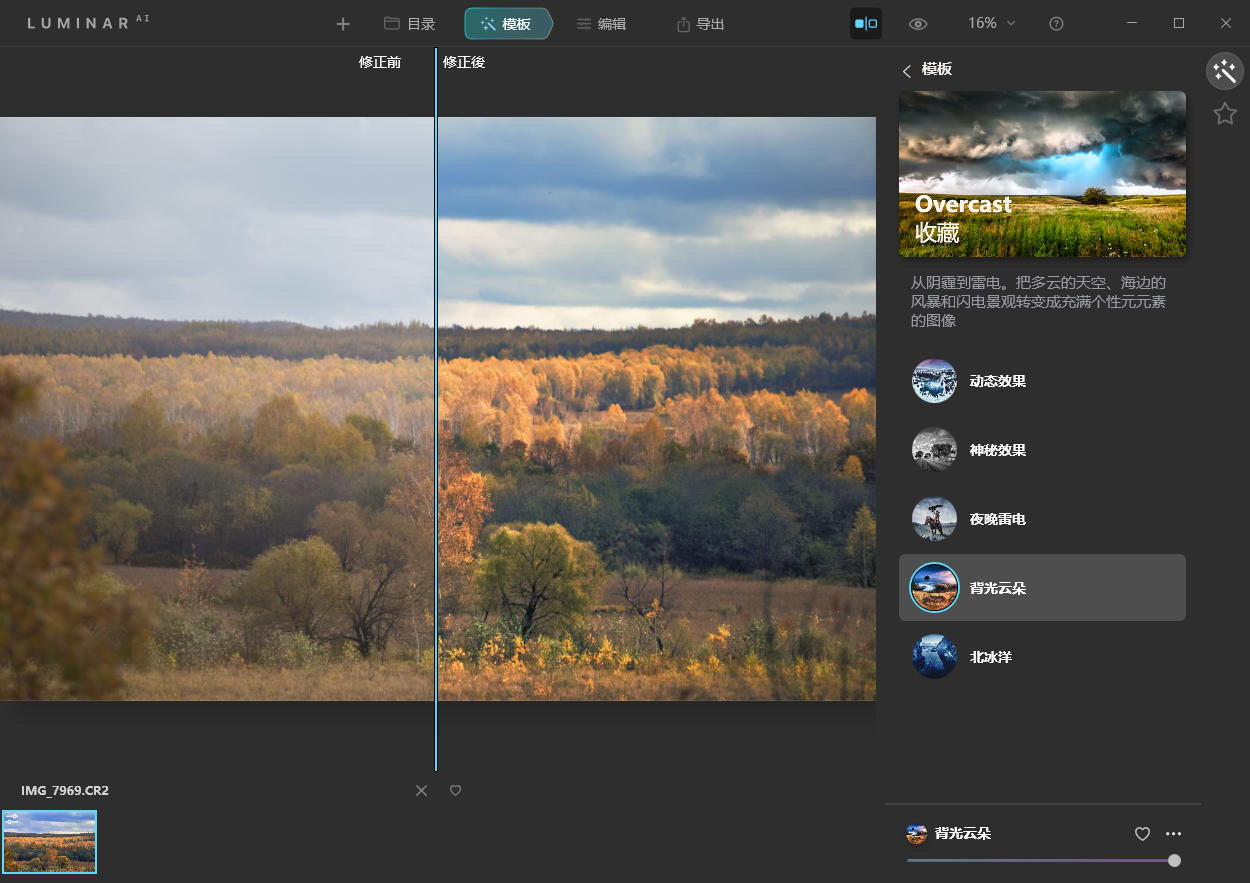Open the 16% zoom level dropdown

[990, 23]
